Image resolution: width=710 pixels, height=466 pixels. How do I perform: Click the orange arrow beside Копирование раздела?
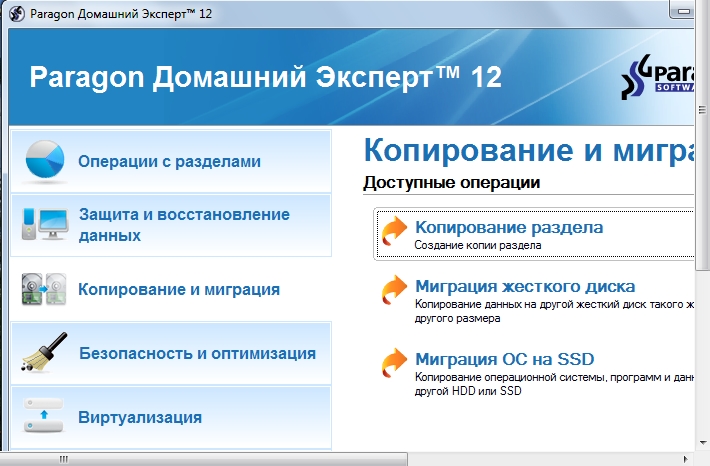coord(393,231)
